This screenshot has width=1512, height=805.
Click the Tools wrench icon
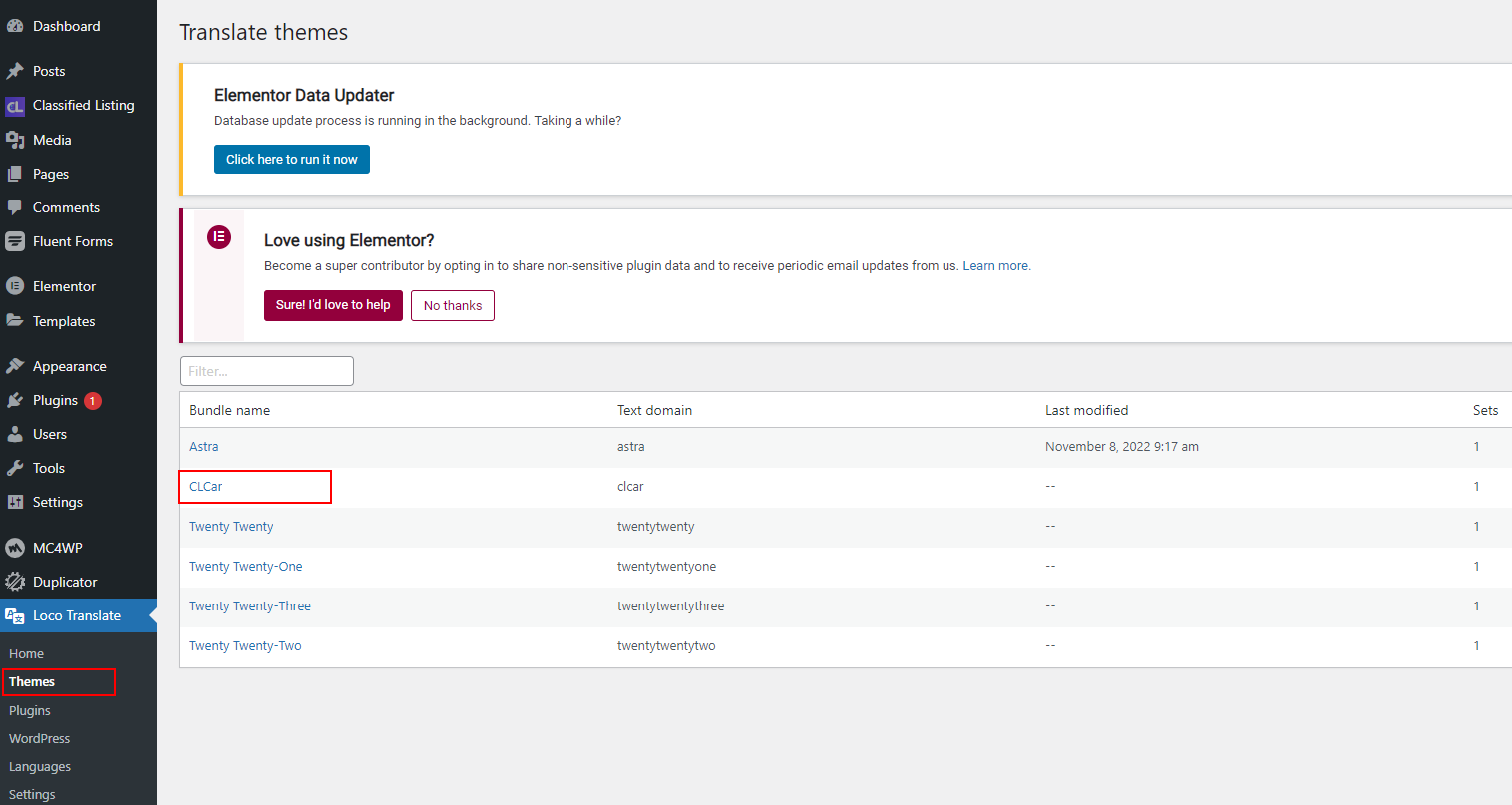click(15, 468)
